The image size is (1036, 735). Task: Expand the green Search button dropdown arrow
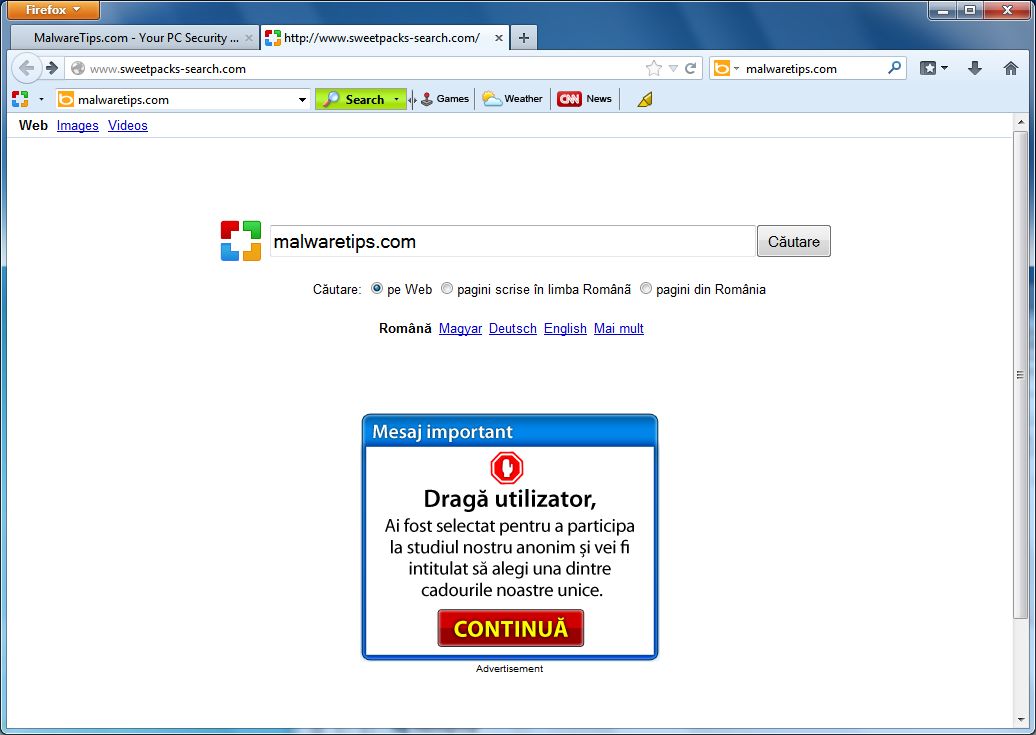click(396, 99)
